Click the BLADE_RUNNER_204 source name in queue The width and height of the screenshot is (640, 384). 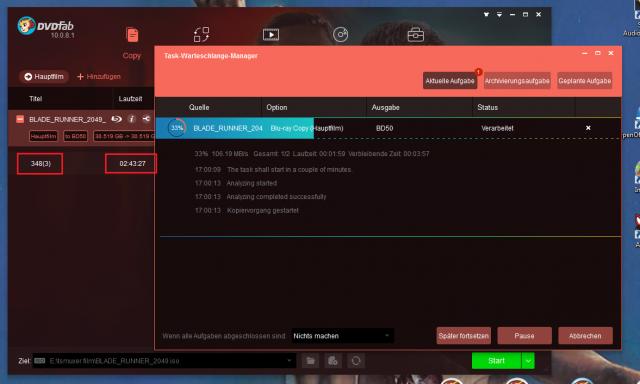pyautogui.click(x=228, y=128)
